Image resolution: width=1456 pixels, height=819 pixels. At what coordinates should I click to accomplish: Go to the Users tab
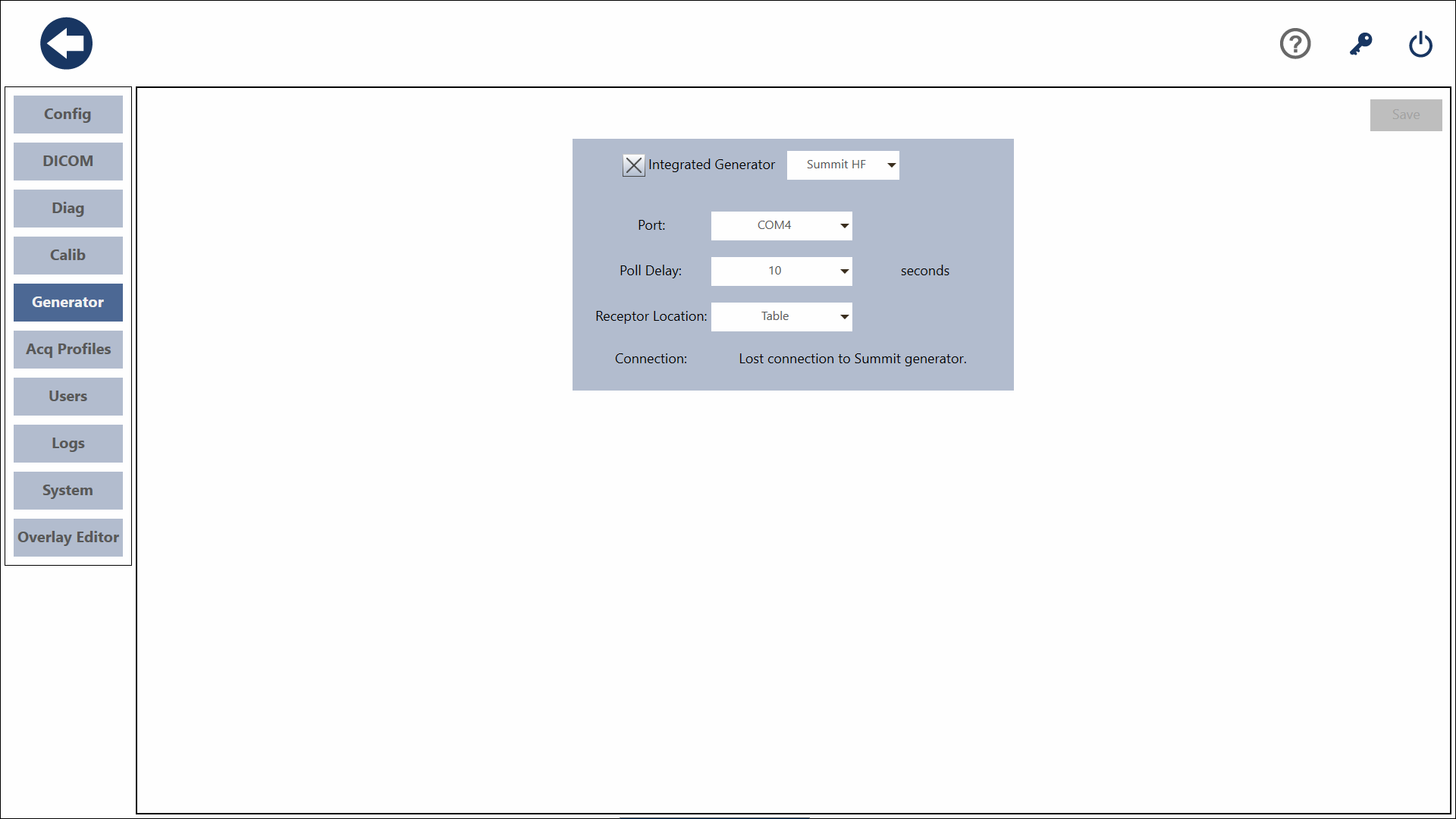tap(68, 397)
